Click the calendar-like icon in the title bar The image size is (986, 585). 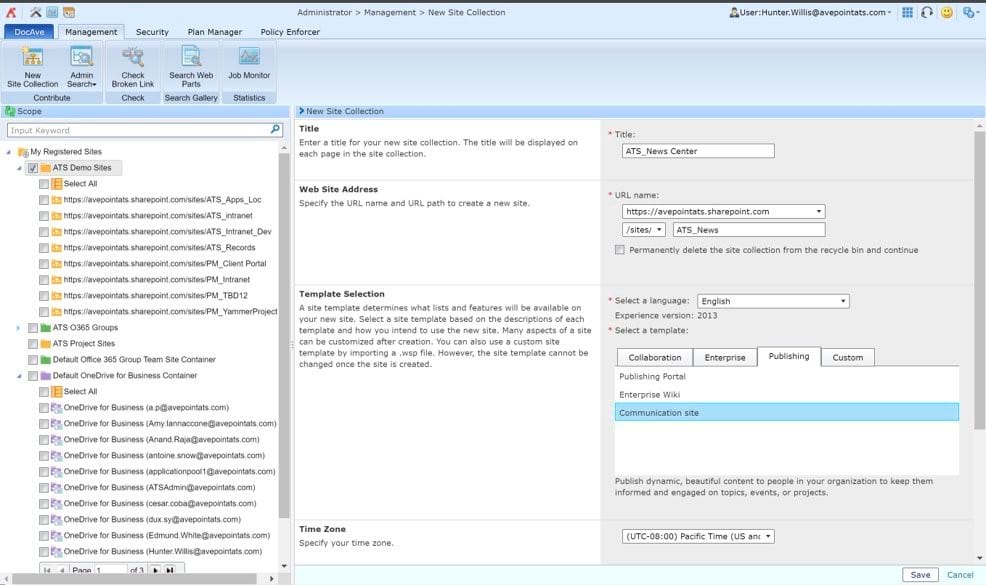69,12
